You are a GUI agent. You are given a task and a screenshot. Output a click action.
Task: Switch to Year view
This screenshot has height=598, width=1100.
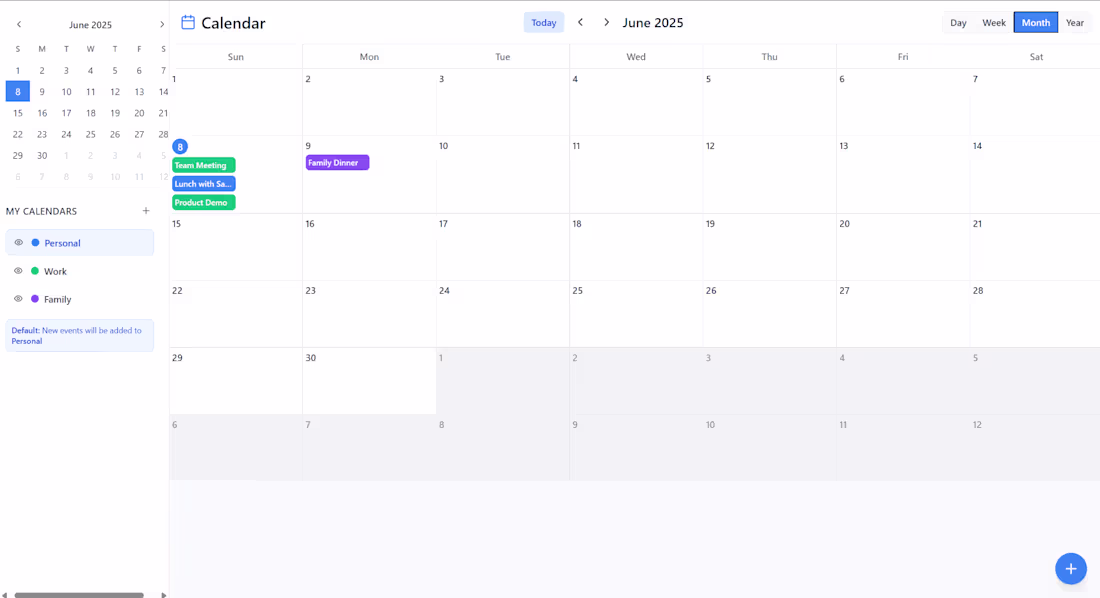[x=1075, y=21]
